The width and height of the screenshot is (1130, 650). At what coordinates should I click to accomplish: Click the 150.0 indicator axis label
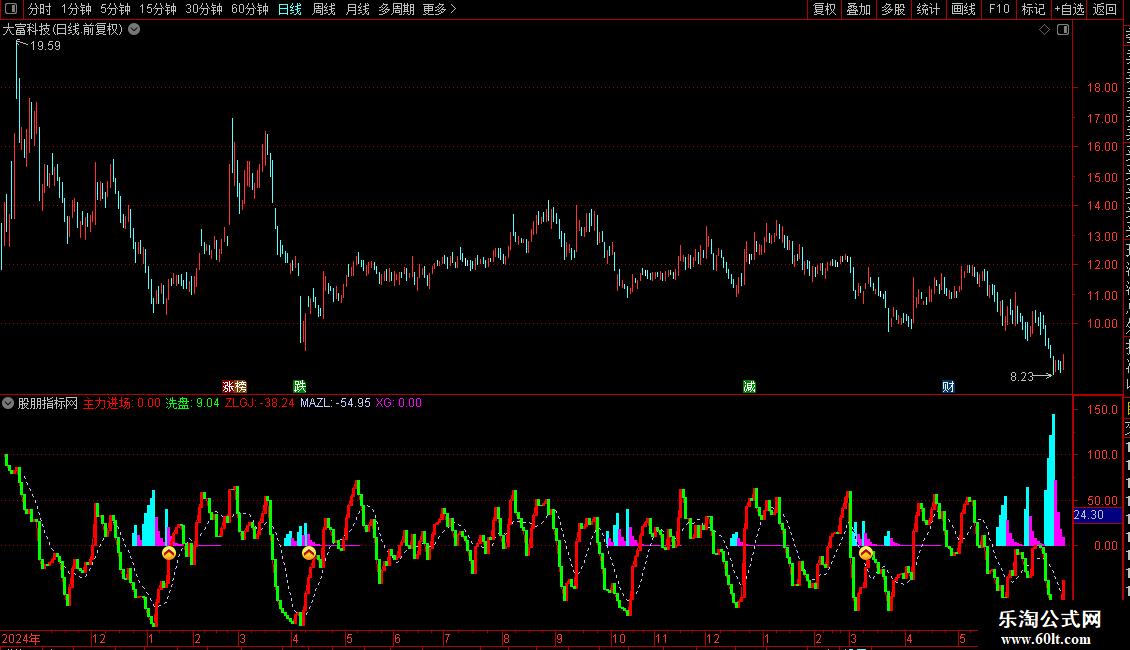(x=1103, y=410)
